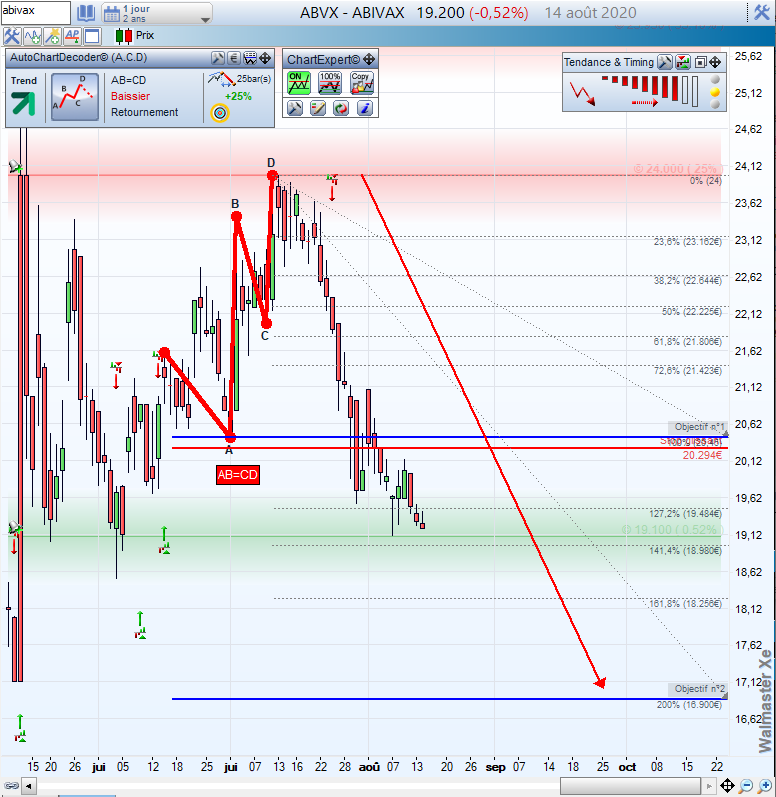Toggle the ChartExpert ON button

298,83
